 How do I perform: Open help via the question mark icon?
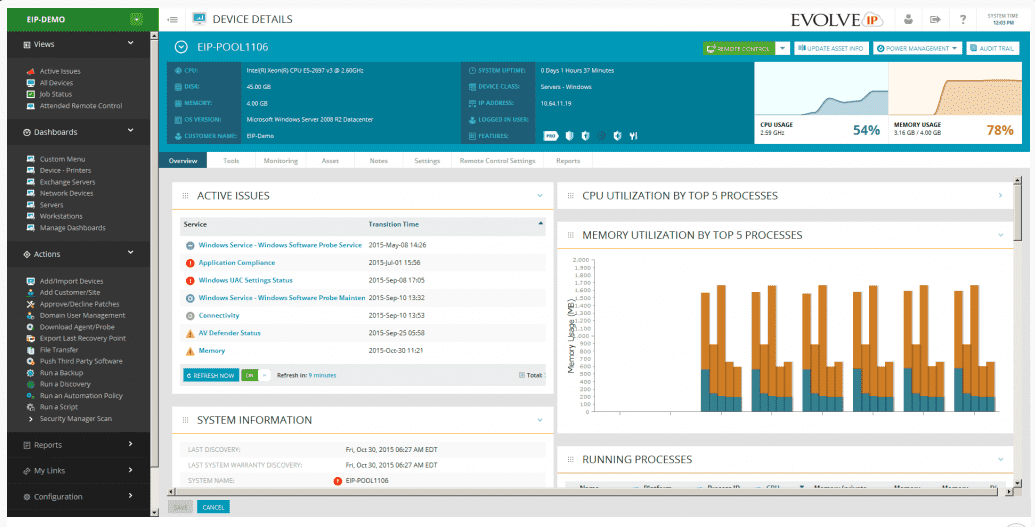point(962,19)
